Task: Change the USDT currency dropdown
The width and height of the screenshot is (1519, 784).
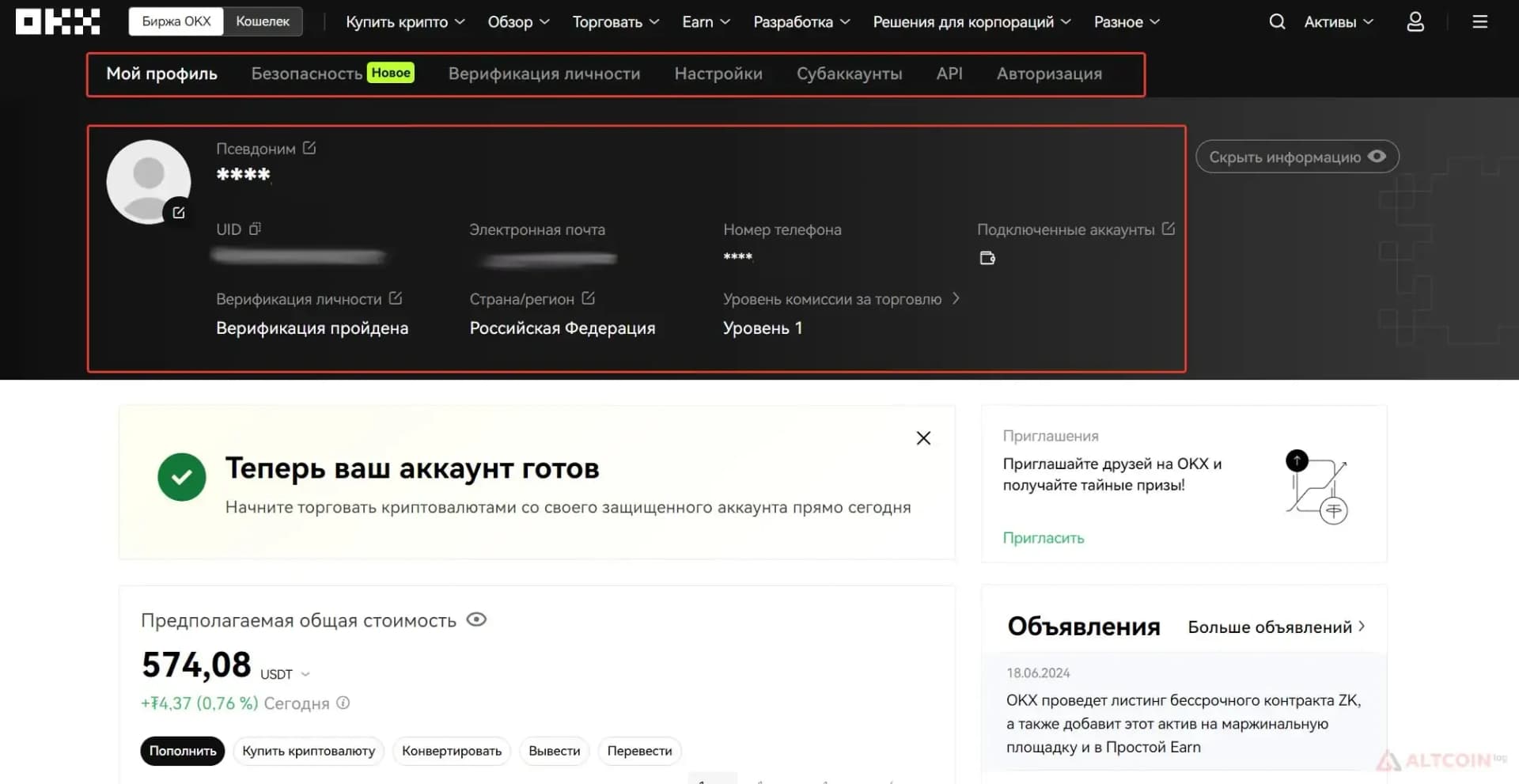Action: [x=285, y=674]
